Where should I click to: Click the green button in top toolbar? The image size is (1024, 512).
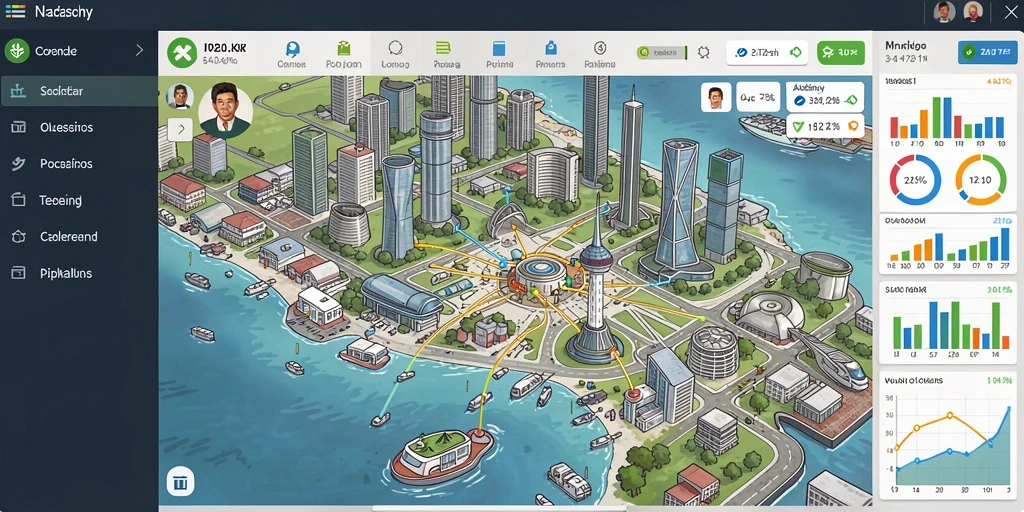[x=840, y=53]
